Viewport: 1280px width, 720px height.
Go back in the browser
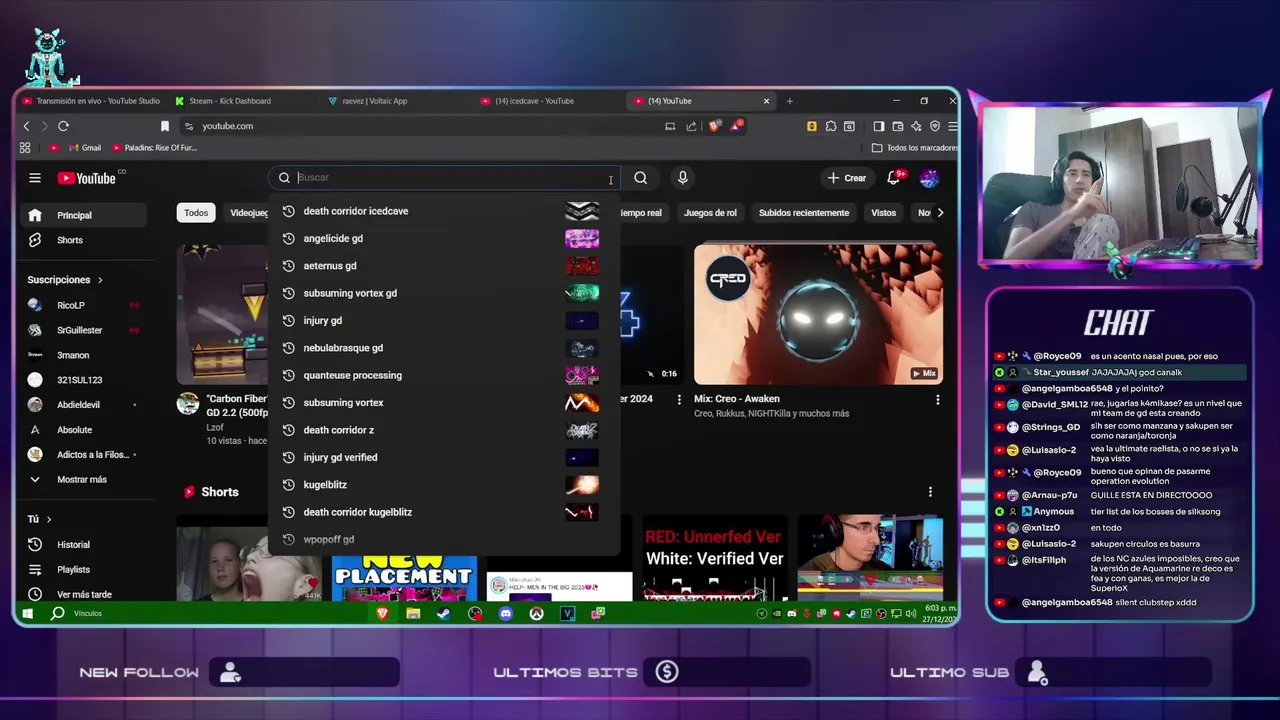(x=27, y=126)
